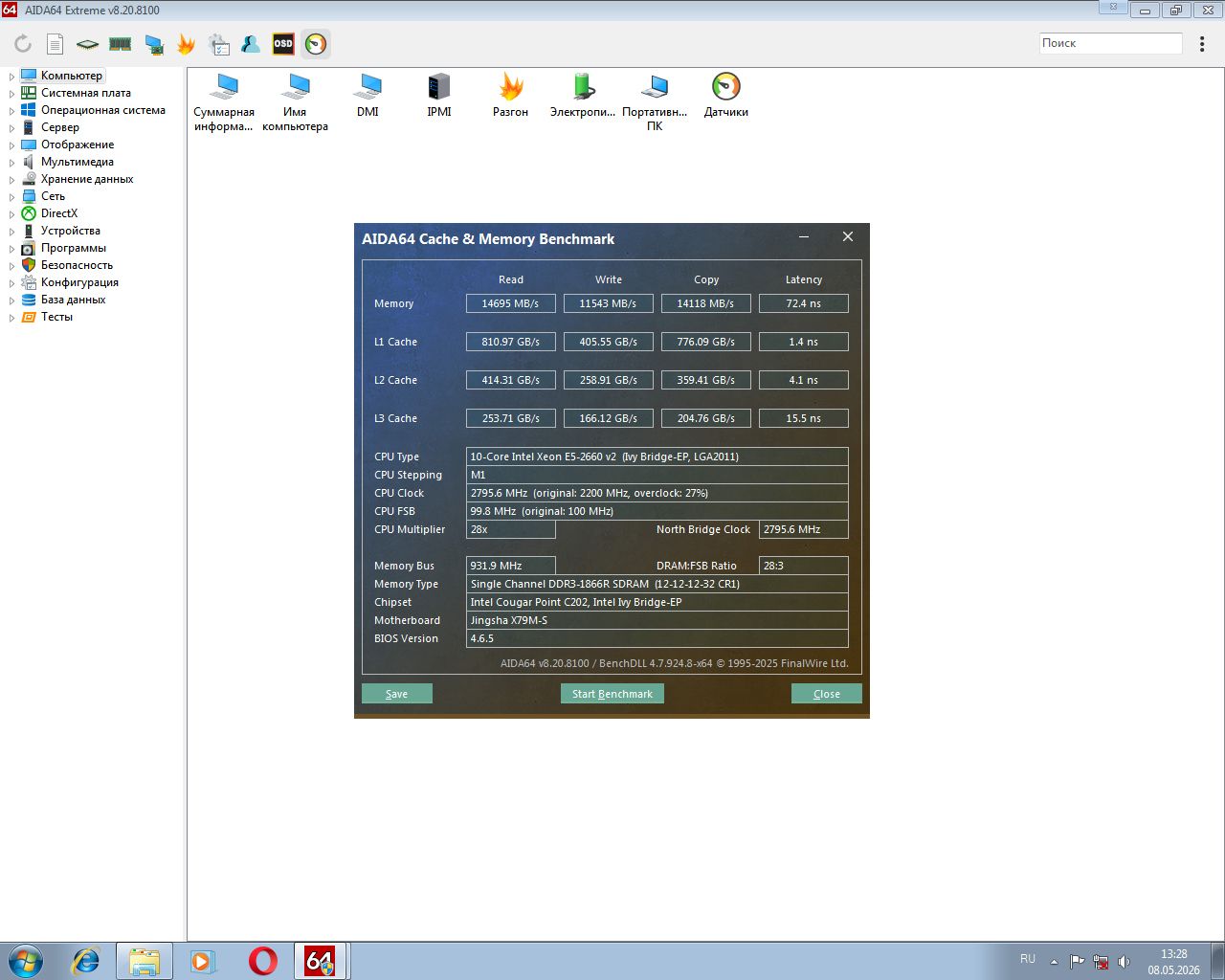Expand the Безопасность node arrow
The image size is (1225, 980).
pos(11,265)
